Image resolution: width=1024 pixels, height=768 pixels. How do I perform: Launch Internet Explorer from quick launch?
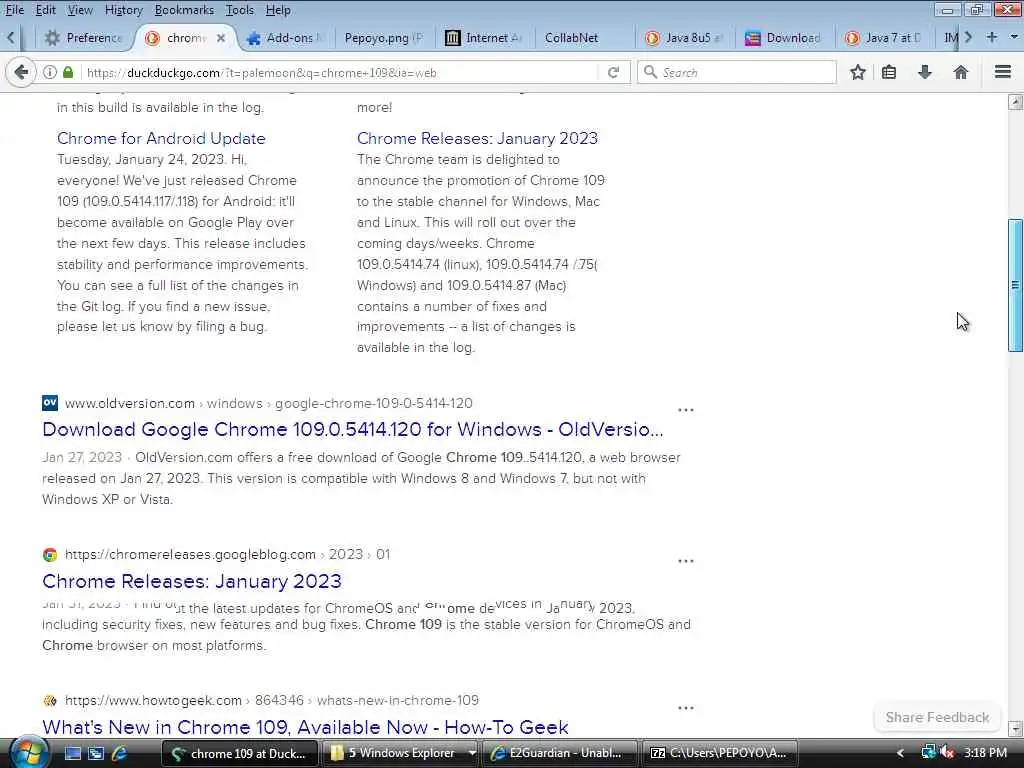tap(120, 754)
